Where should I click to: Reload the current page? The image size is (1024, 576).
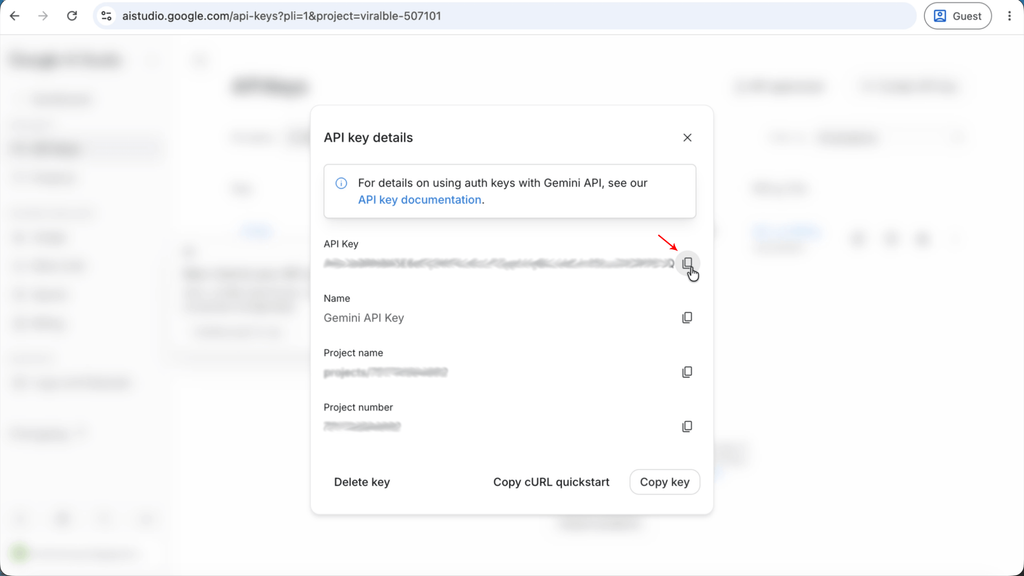(x=72, y=16)
